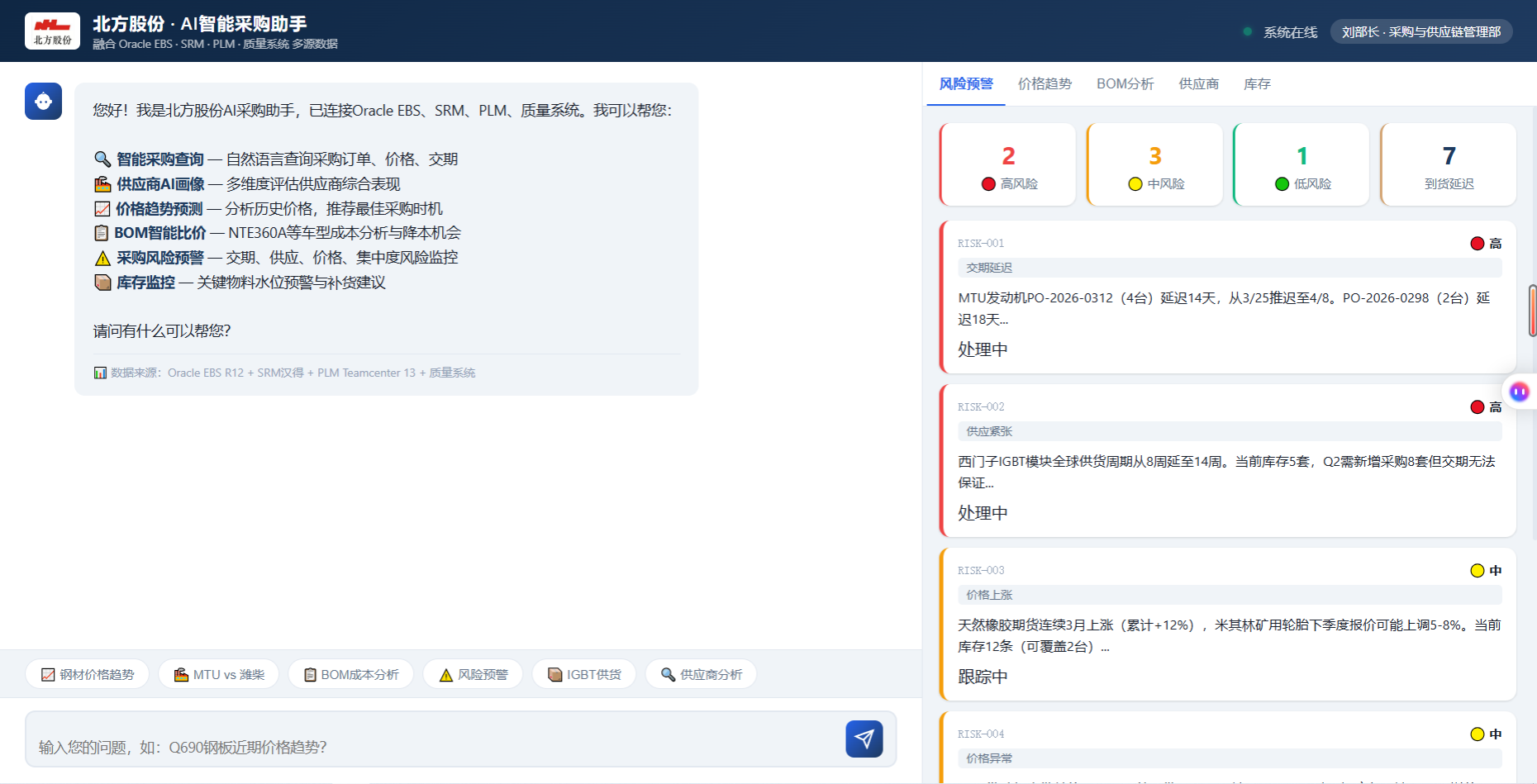Open the RISK-003 天然橡胶 card
Viewport: 1537px width, 784px height.
1228,624
